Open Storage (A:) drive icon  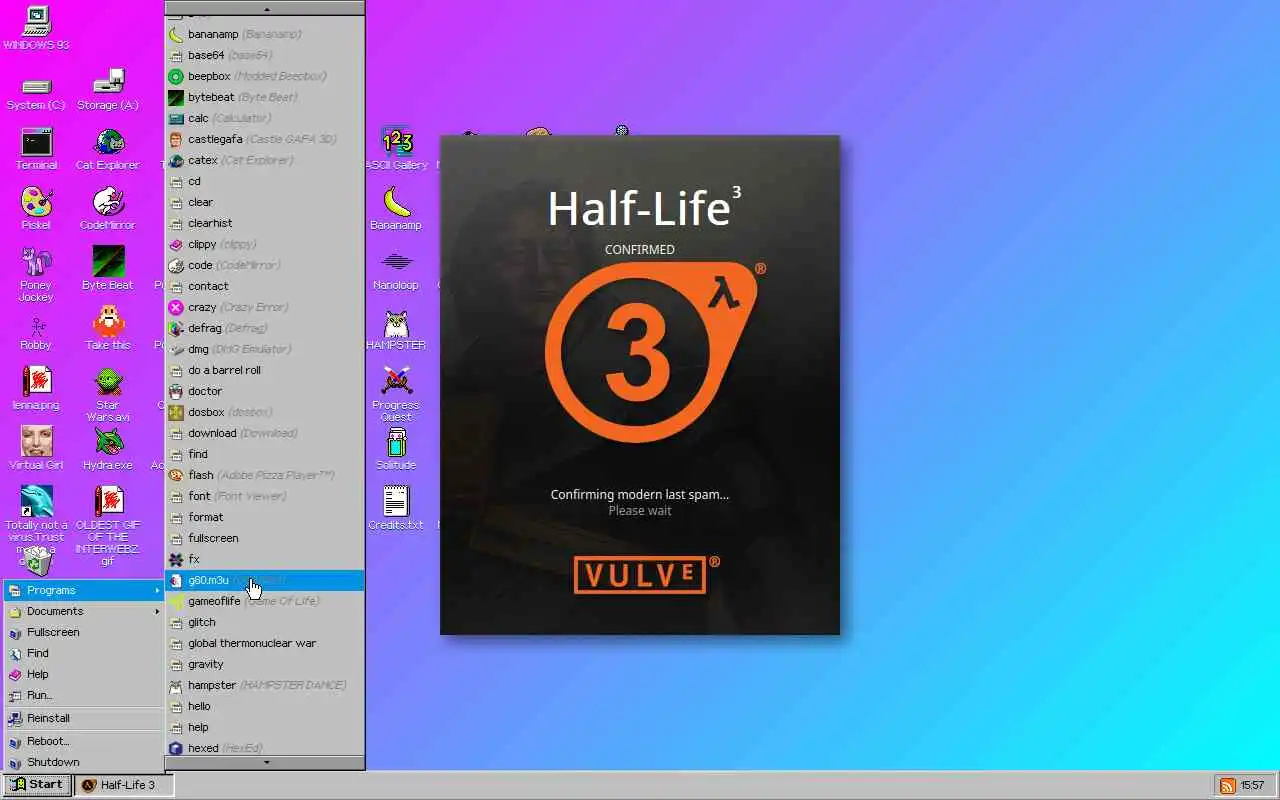pos(108,90)
